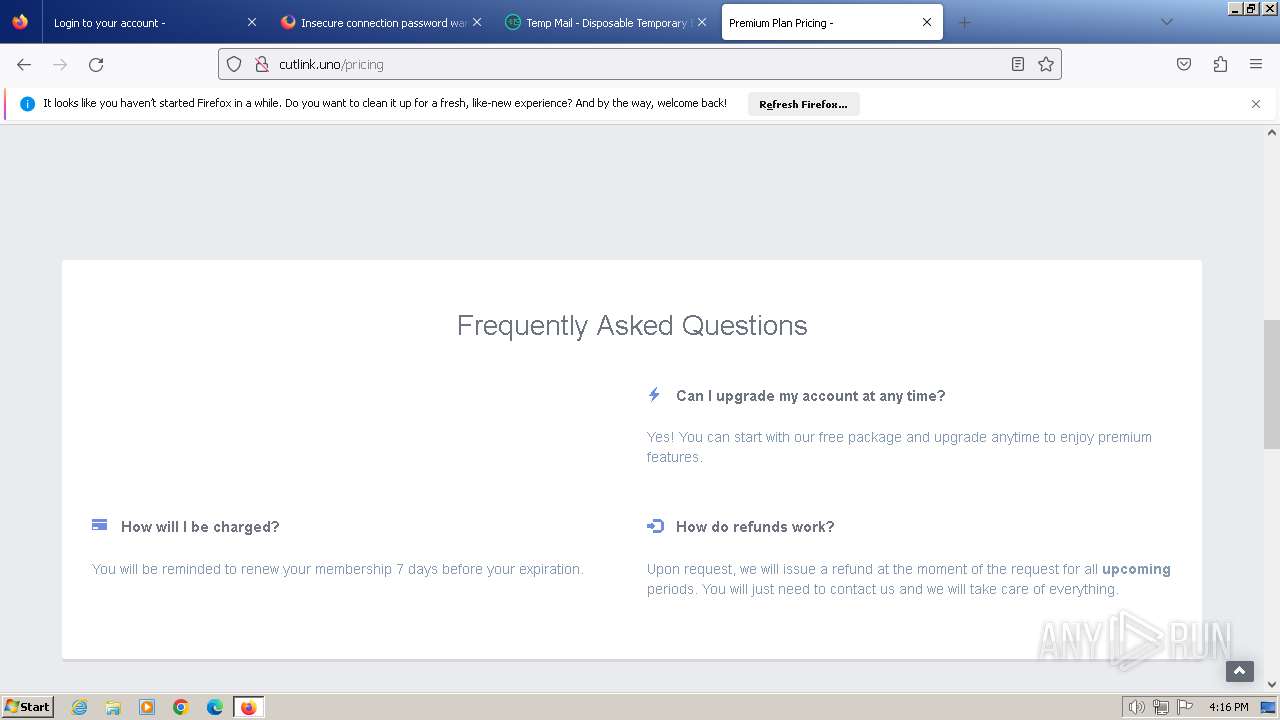The width and height of the screenshot is (1280, 720).
Task: Focus the address bar with cutlink.uno/pricing
Action: (x=640, y=64)
